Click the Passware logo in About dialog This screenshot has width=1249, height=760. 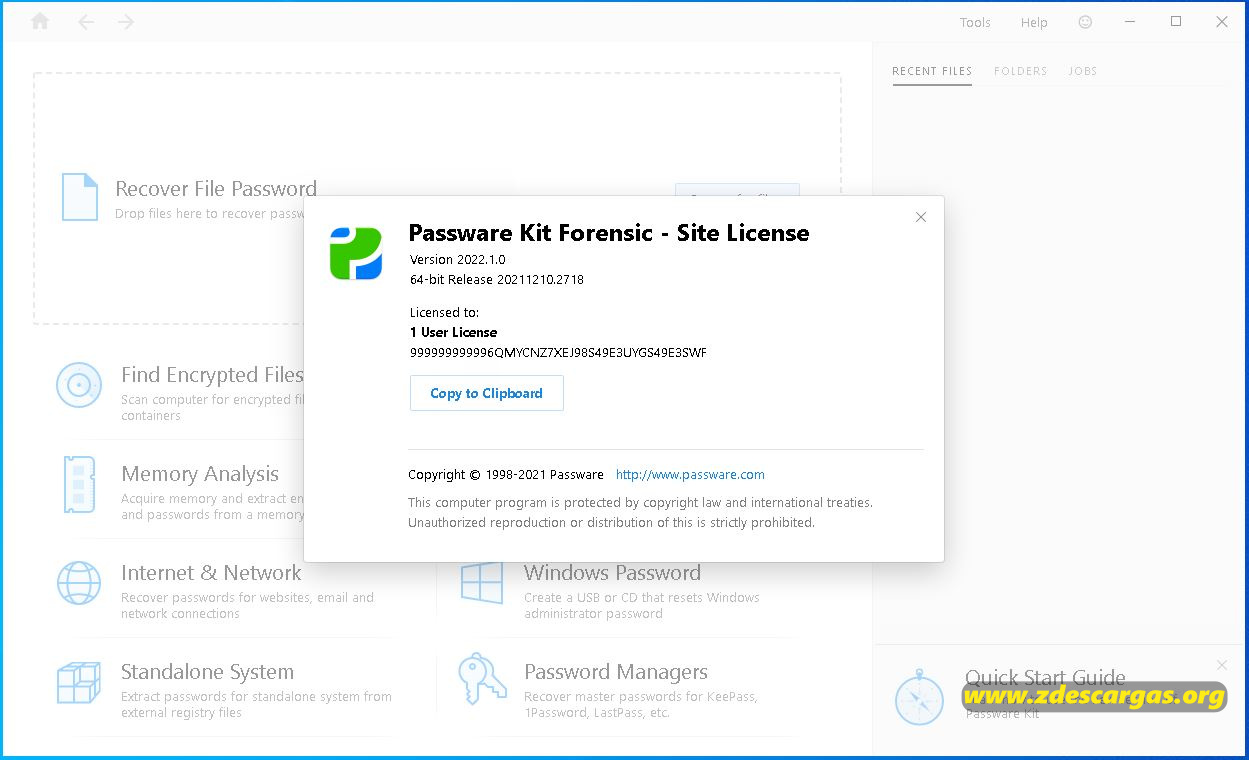[x=356, y=253]
